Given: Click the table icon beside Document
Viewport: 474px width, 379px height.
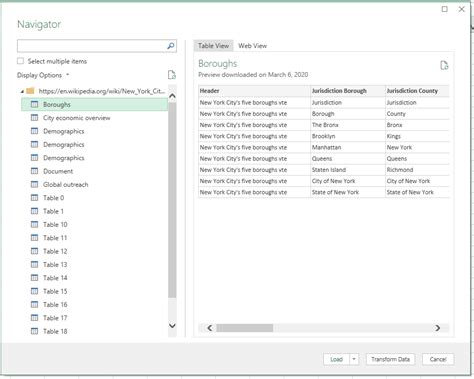Looking at the screenshot, I should point(34,171).
